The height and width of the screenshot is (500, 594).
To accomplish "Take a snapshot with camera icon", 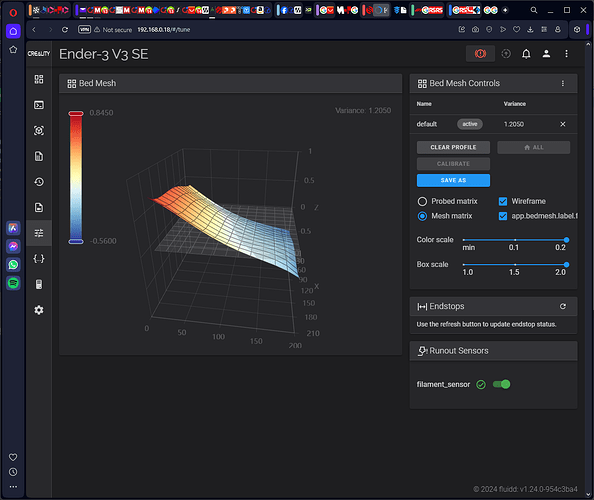I will [x=475, y=30].
